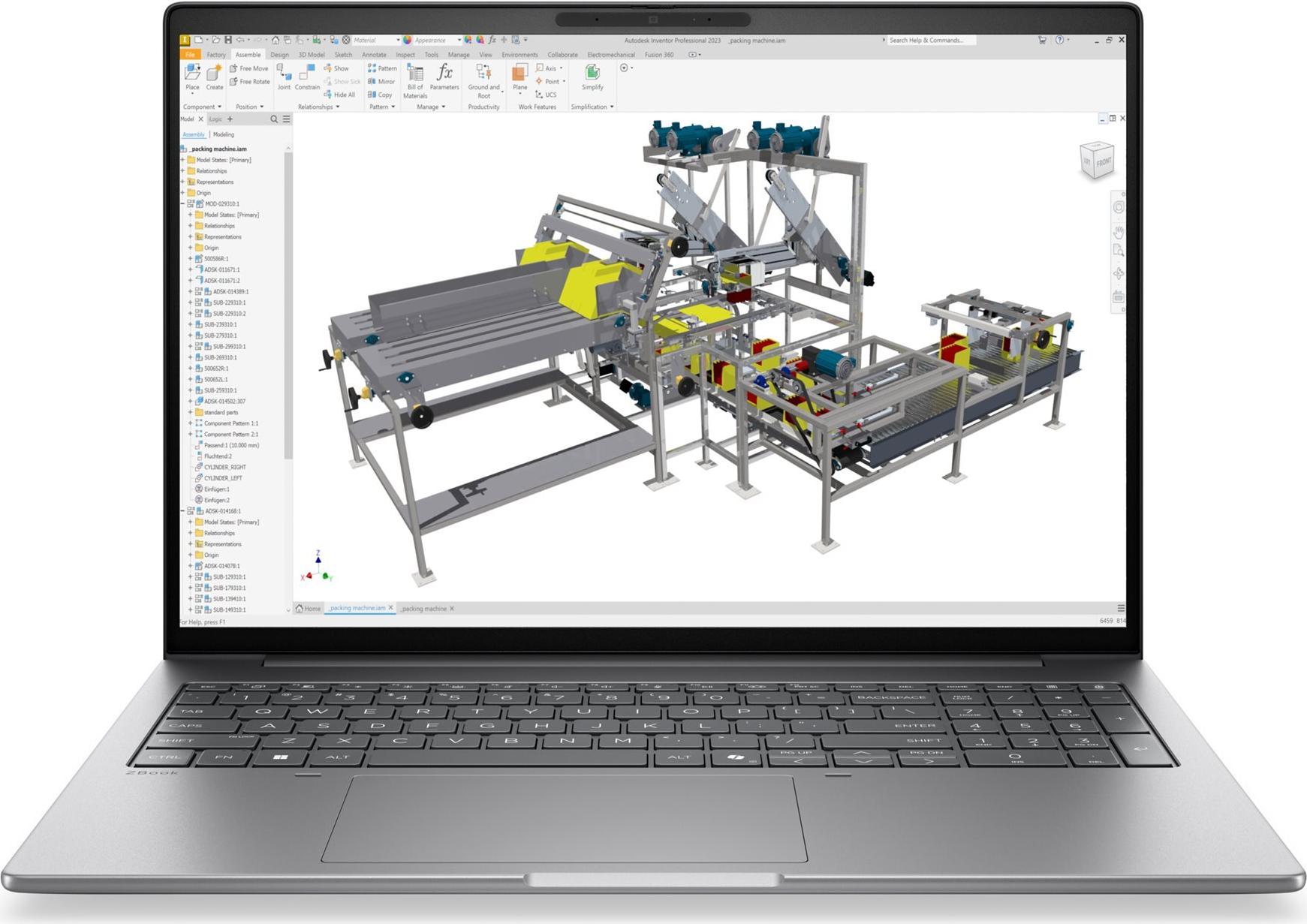This screenshot has width=1307, height=924.
Task: Click Ground and Root tool
Action: click(x=484, y=81)
